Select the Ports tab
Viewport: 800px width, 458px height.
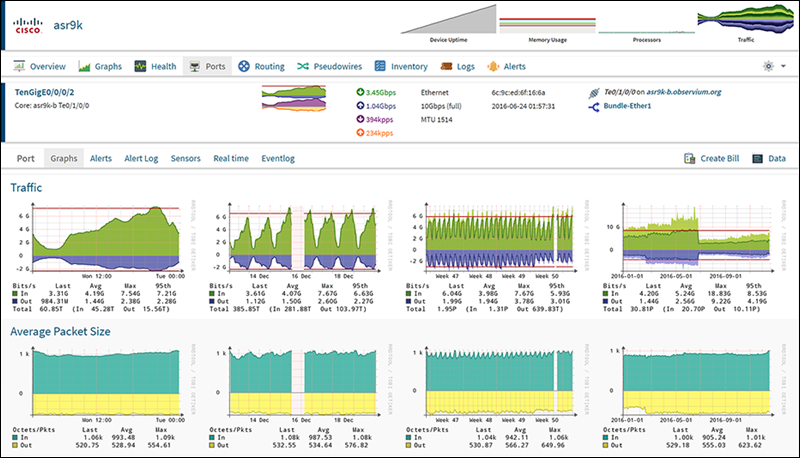pyautogui.click(x=207, y=66)
